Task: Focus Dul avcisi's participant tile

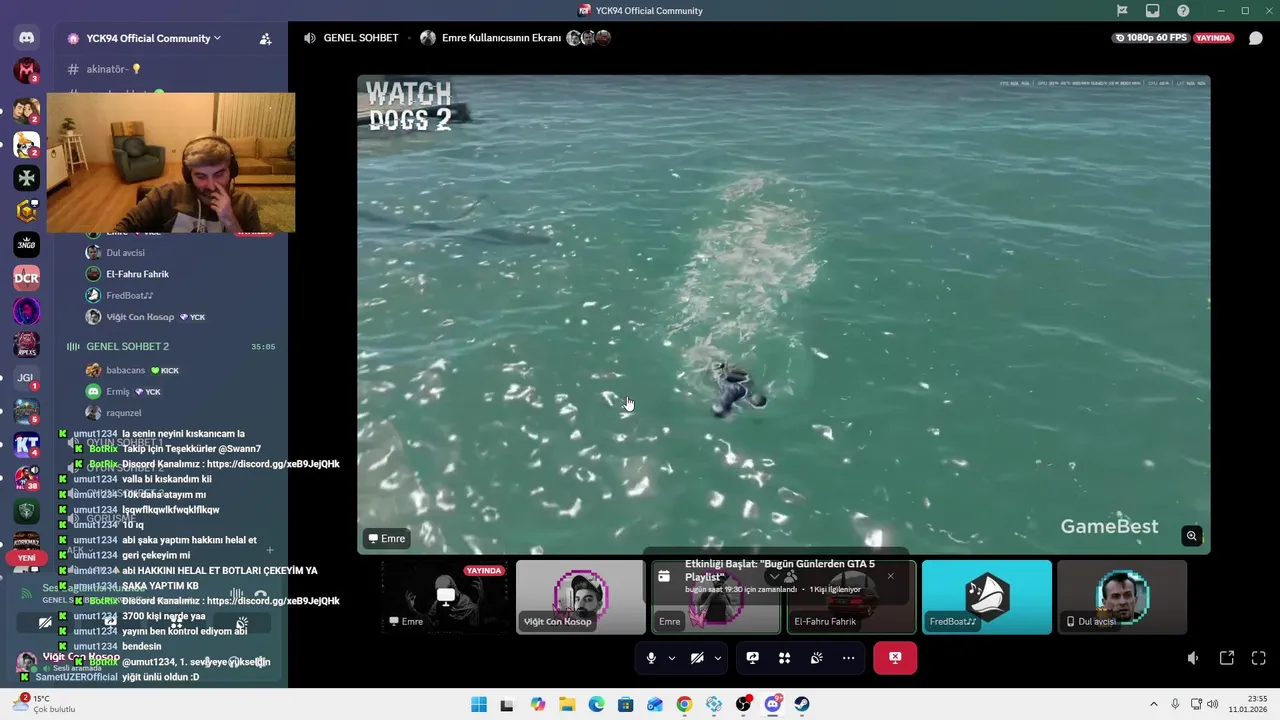Action: click(1122, 597)
